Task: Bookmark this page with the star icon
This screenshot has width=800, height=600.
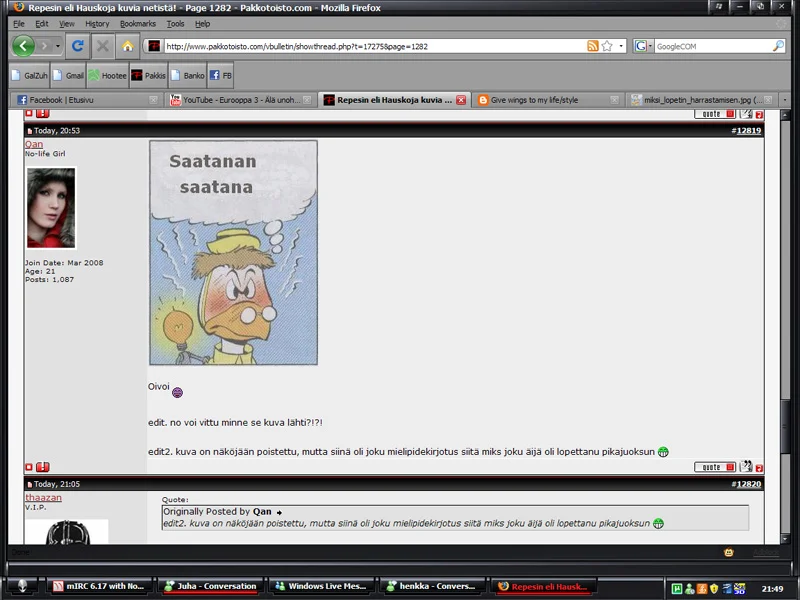Action: [607, 46]
